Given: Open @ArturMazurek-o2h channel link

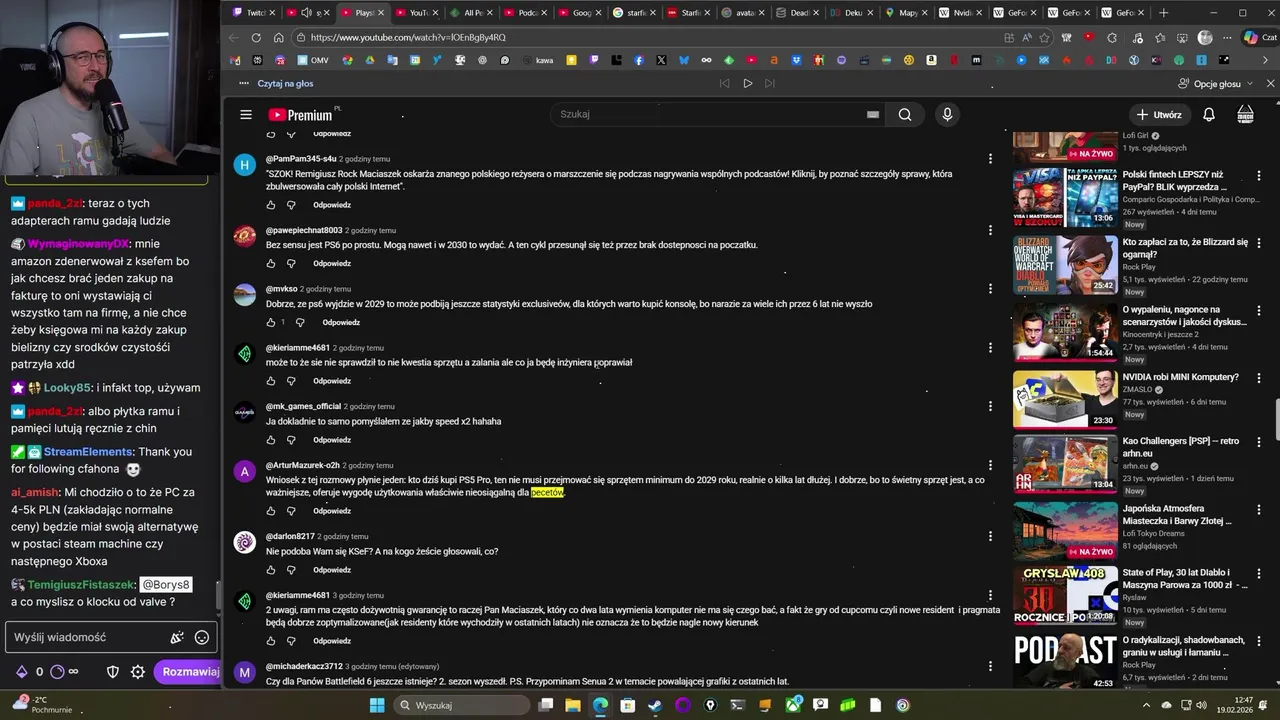Looking at the screenshot, I should coord(302,465).
